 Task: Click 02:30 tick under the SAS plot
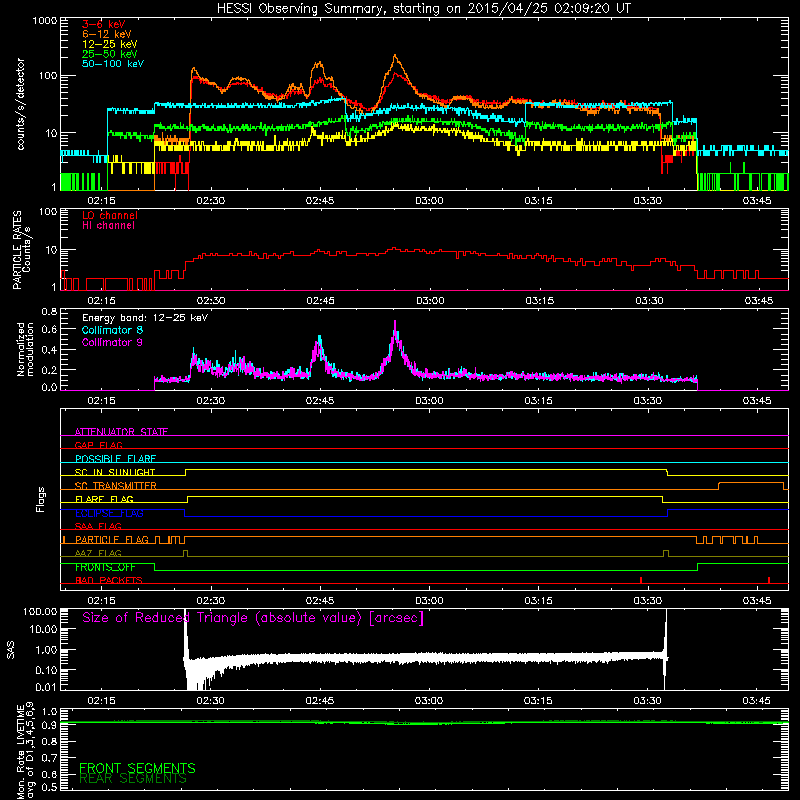(210, 701)
